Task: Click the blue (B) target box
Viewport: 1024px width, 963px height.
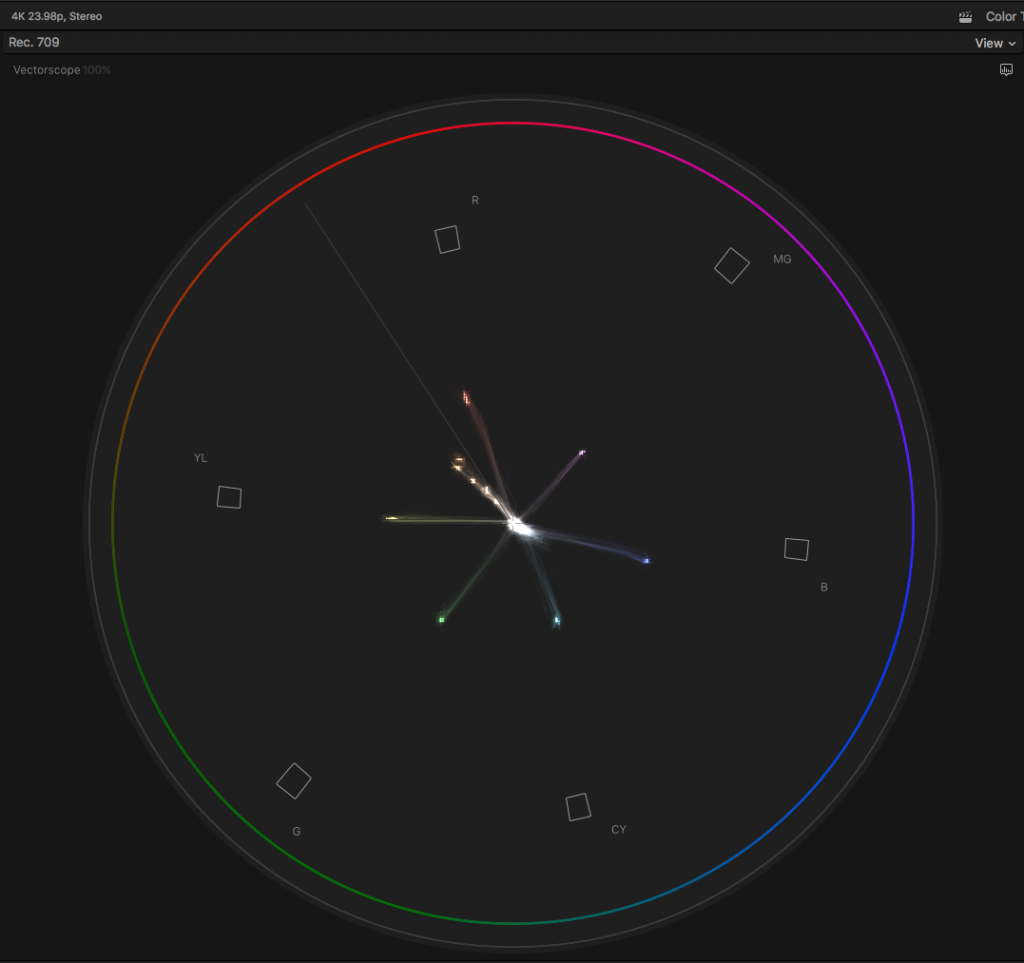Action: point(796,549)
